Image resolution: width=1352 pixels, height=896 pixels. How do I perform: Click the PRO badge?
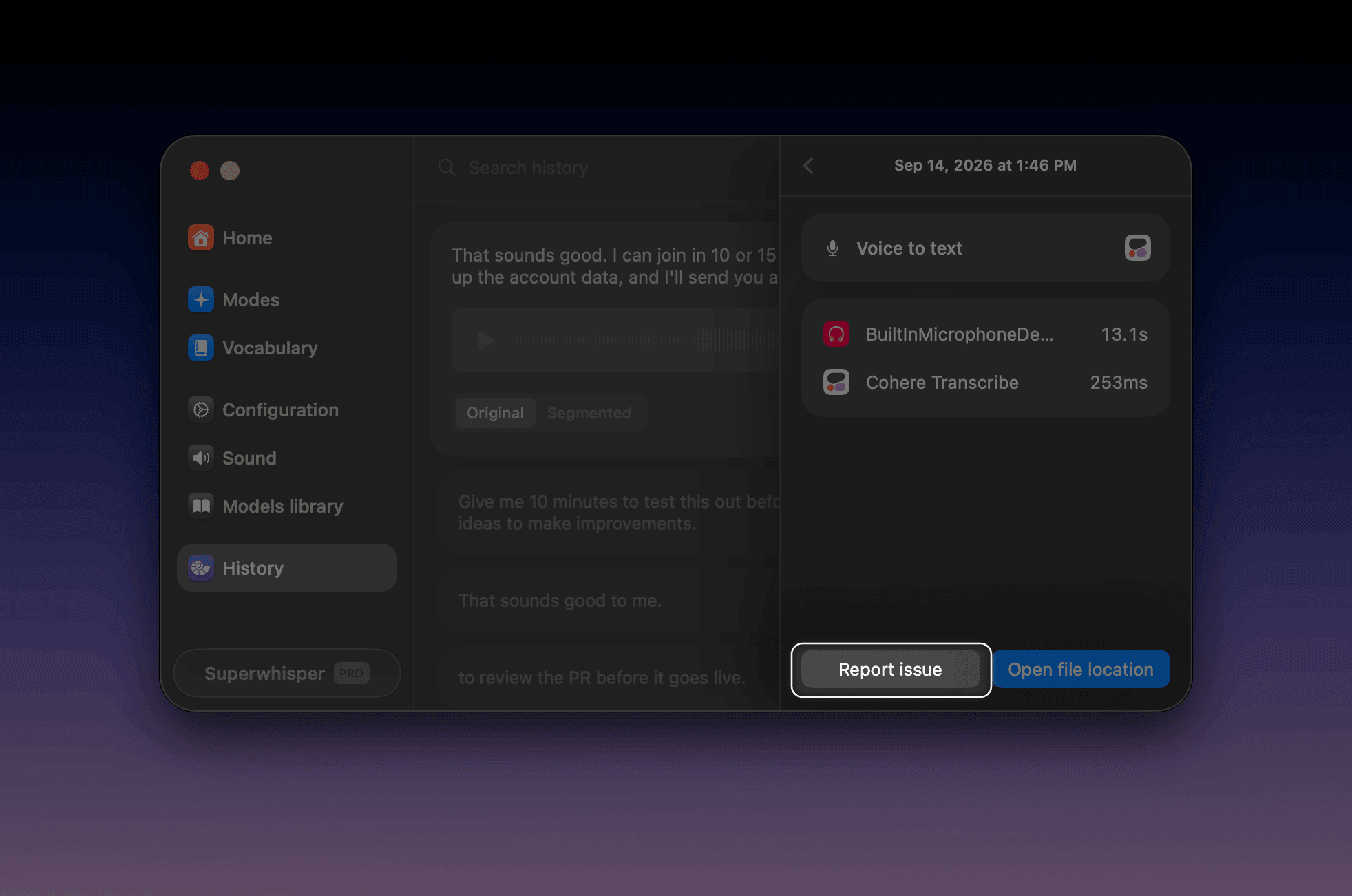coord(351,673)
